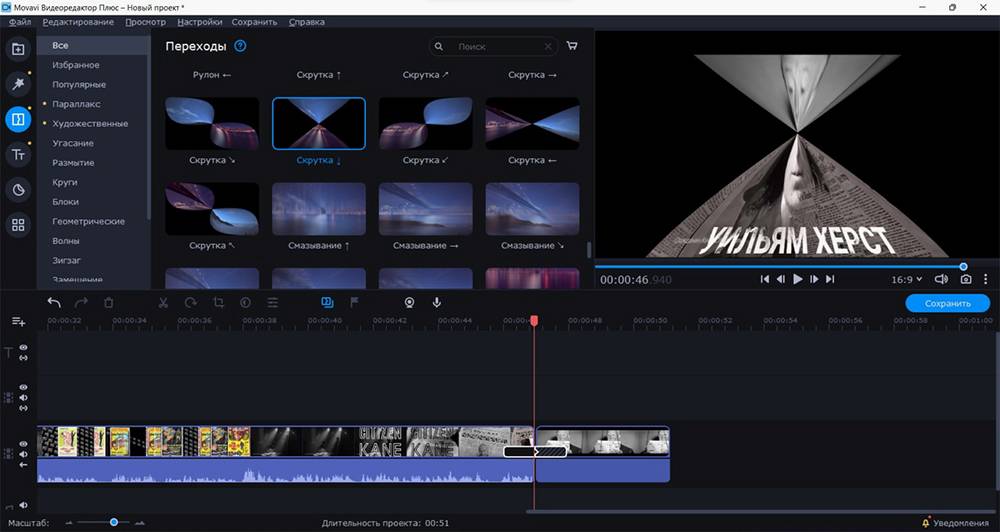
Task: Play the preview video
Action: [797, 279]
